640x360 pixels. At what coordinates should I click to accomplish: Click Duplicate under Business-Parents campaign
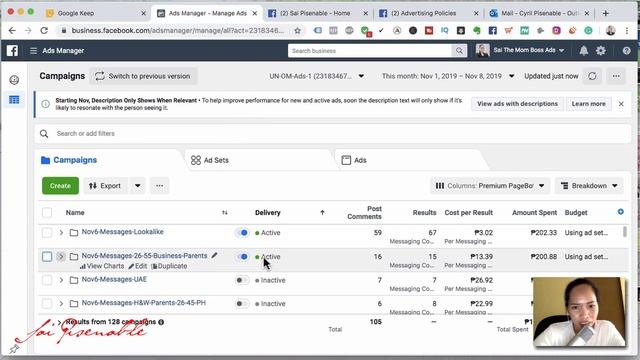point(169,266)
